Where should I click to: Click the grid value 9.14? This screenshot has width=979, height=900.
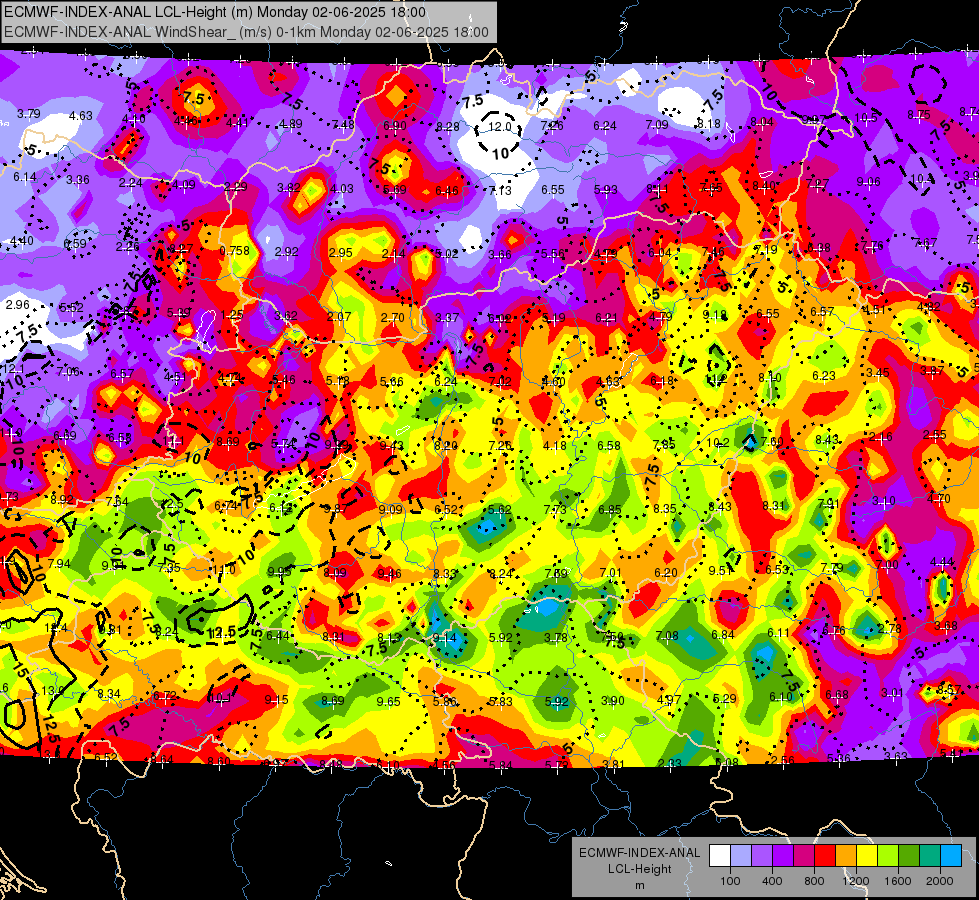tap(445, 638)
